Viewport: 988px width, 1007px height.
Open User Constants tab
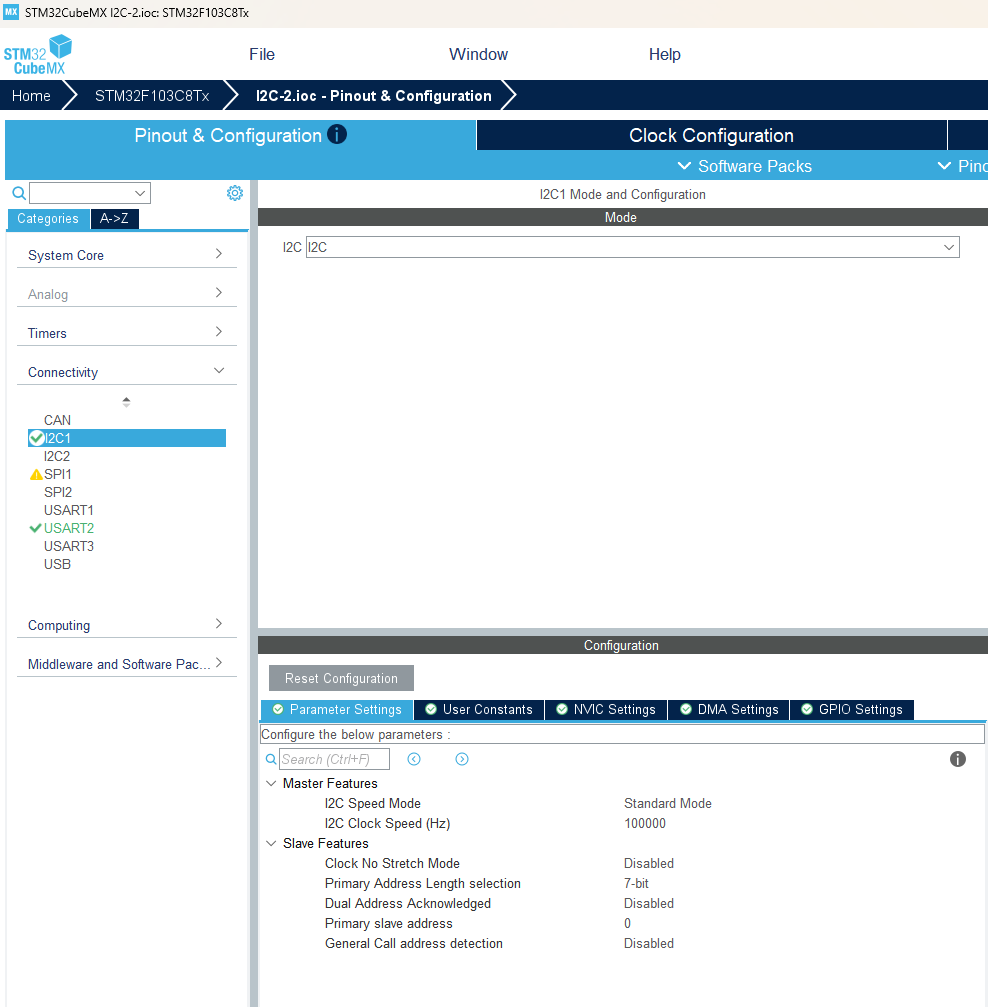[x=479, y=709]
